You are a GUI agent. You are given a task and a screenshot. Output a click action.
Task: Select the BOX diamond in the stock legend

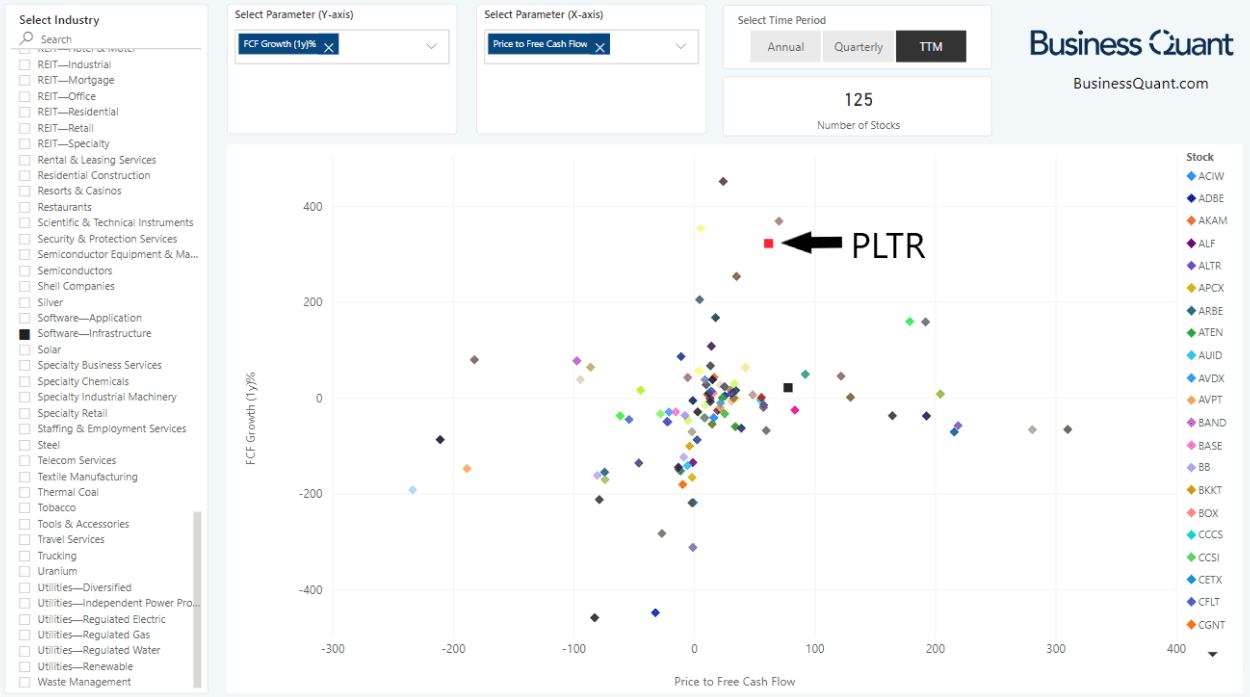pyautogui.click(x=1191, y=513)
